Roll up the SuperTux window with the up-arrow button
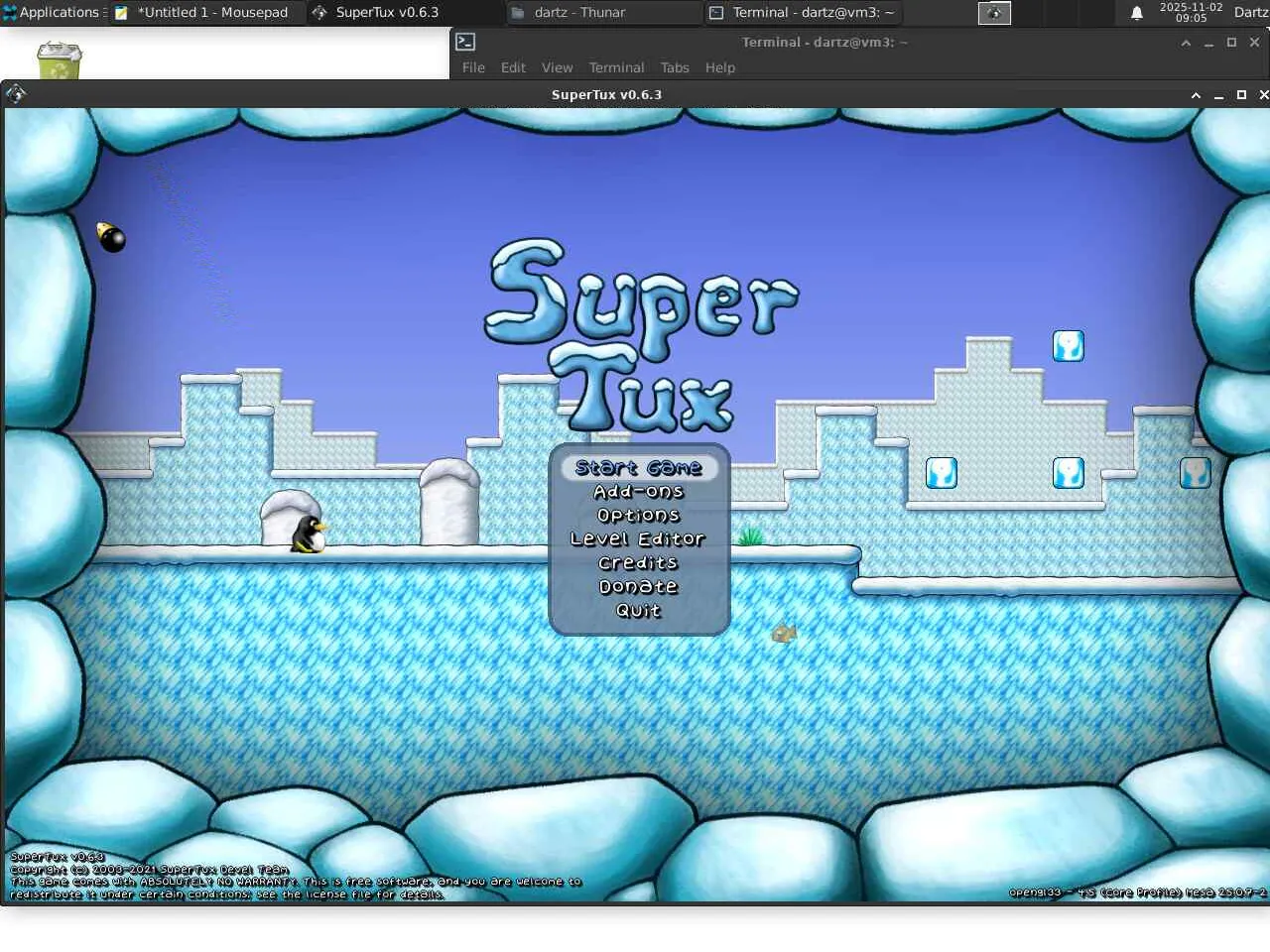Viewport: 1270px width, 952px height. [1196, 95]
